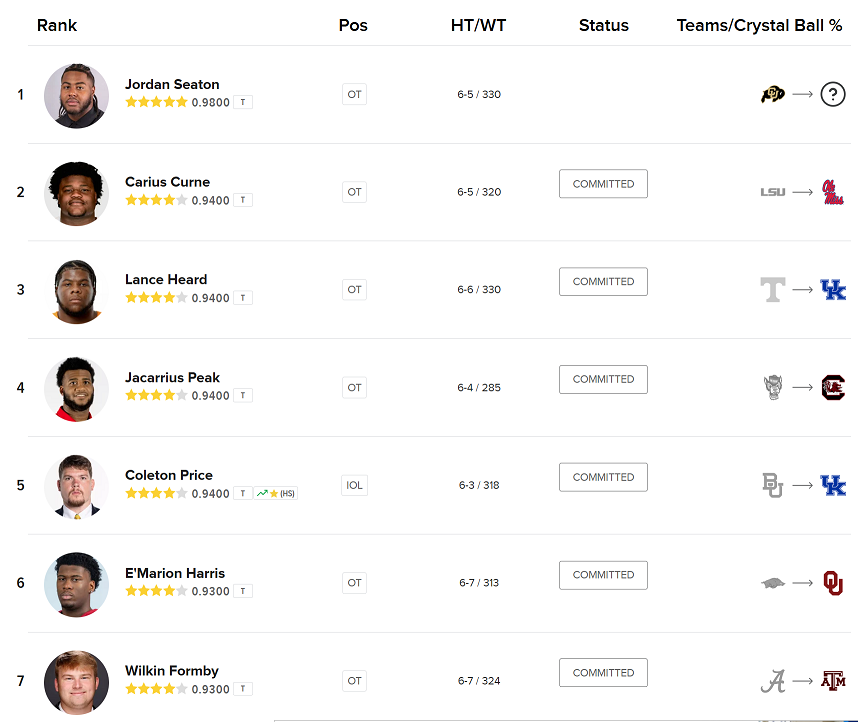Select Jacarrius Peak's headshot photo
The image size is (858, 722).
click(x=76, y=389)
